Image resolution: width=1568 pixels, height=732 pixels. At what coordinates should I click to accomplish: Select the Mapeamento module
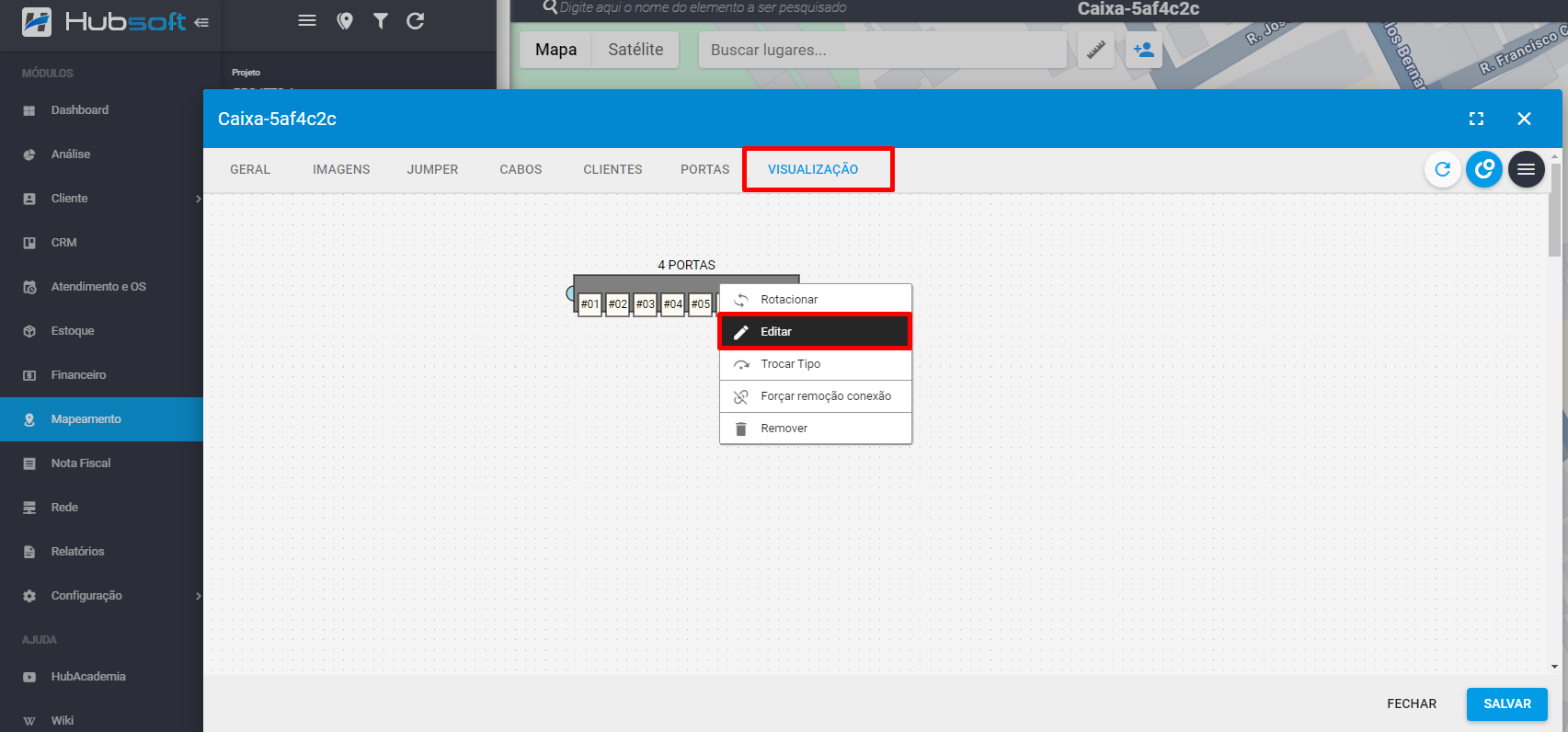click(101, 419)
